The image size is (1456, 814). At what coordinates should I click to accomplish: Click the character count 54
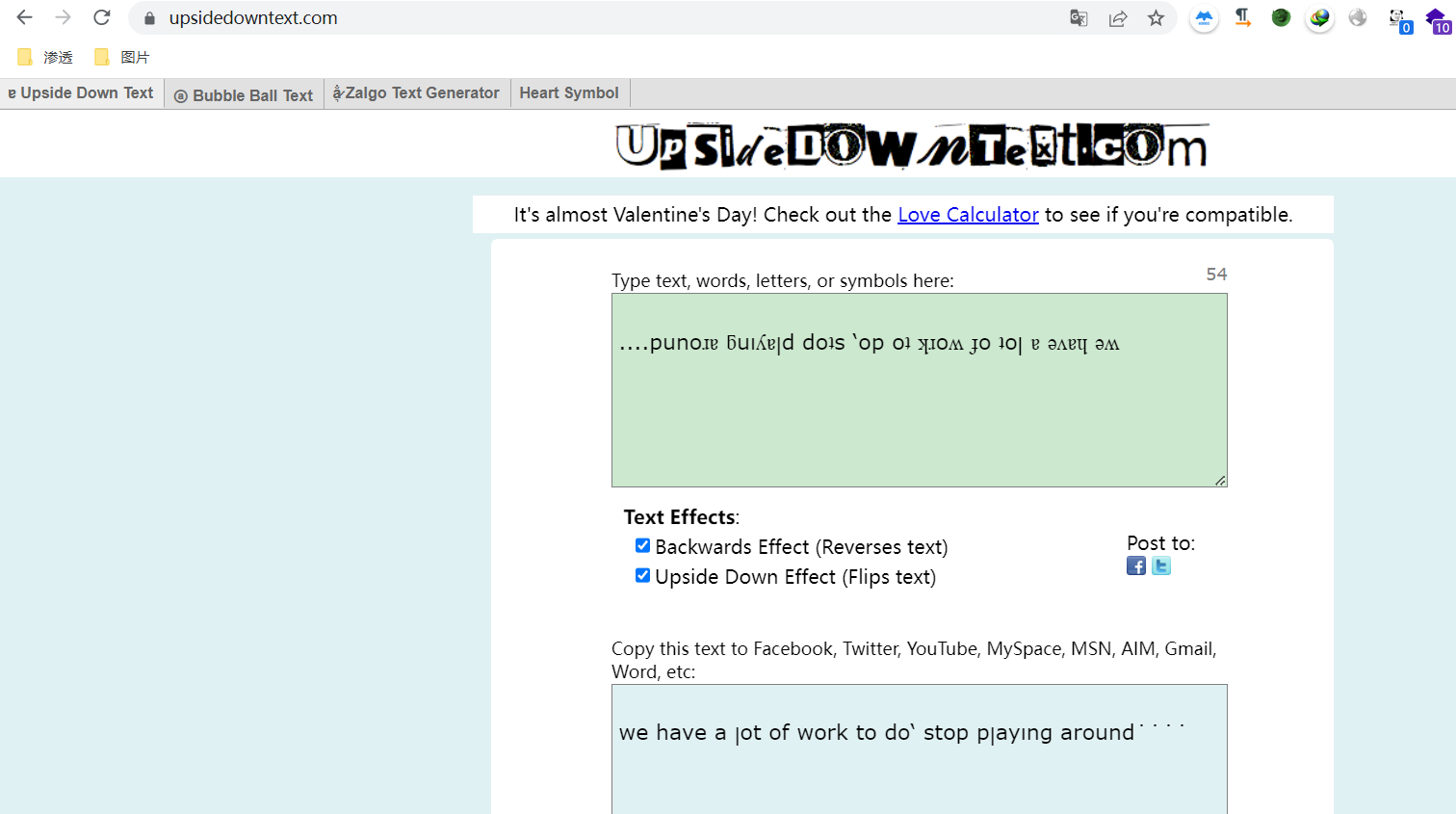(x=1216, y=275)
